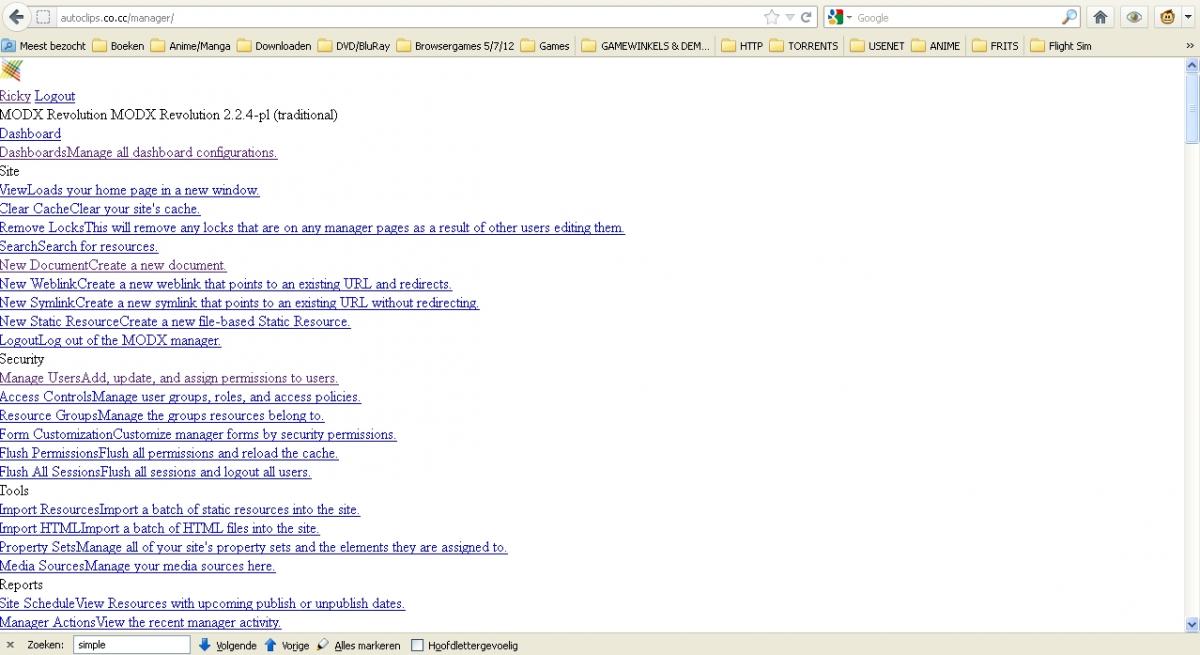Viewport: 1200px width, 655px height.
Task: Open the Manage Users link
Action: coord(169,378)
